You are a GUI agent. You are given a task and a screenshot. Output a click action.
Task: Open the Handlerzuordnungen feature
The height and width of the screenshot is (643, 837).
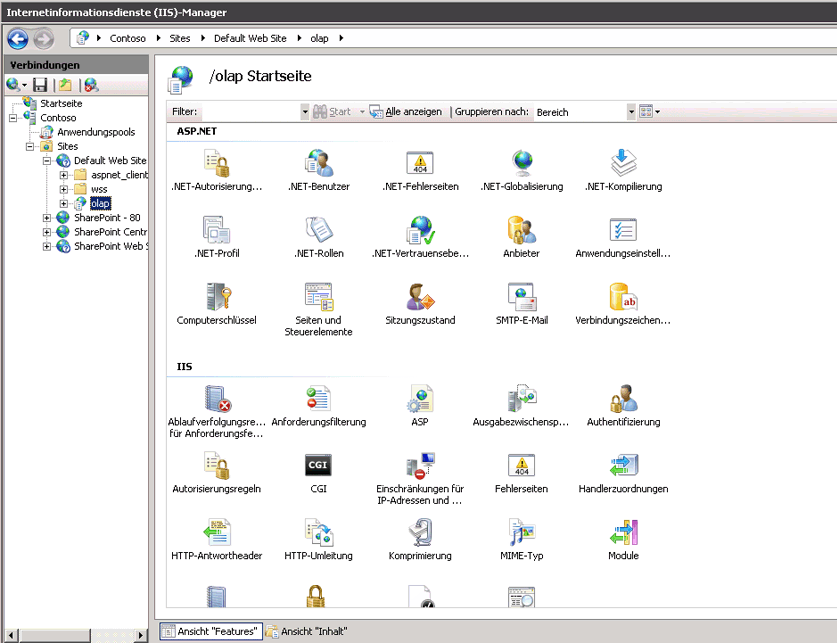[x=622, y=465]
